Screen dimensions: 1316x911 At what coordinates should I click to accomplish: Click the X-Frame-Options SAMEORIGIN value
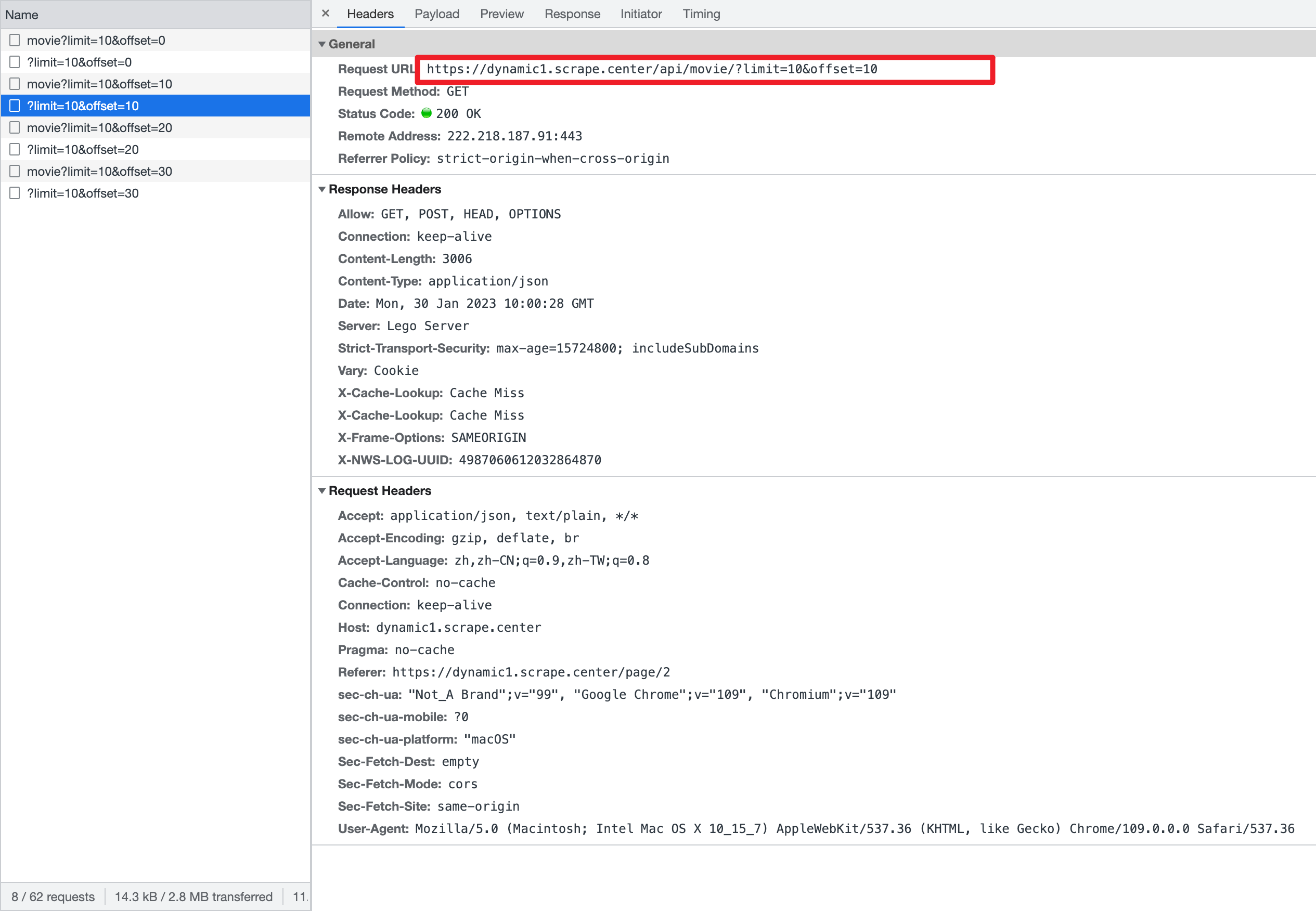pyautogui.click(x=488, y=437)
